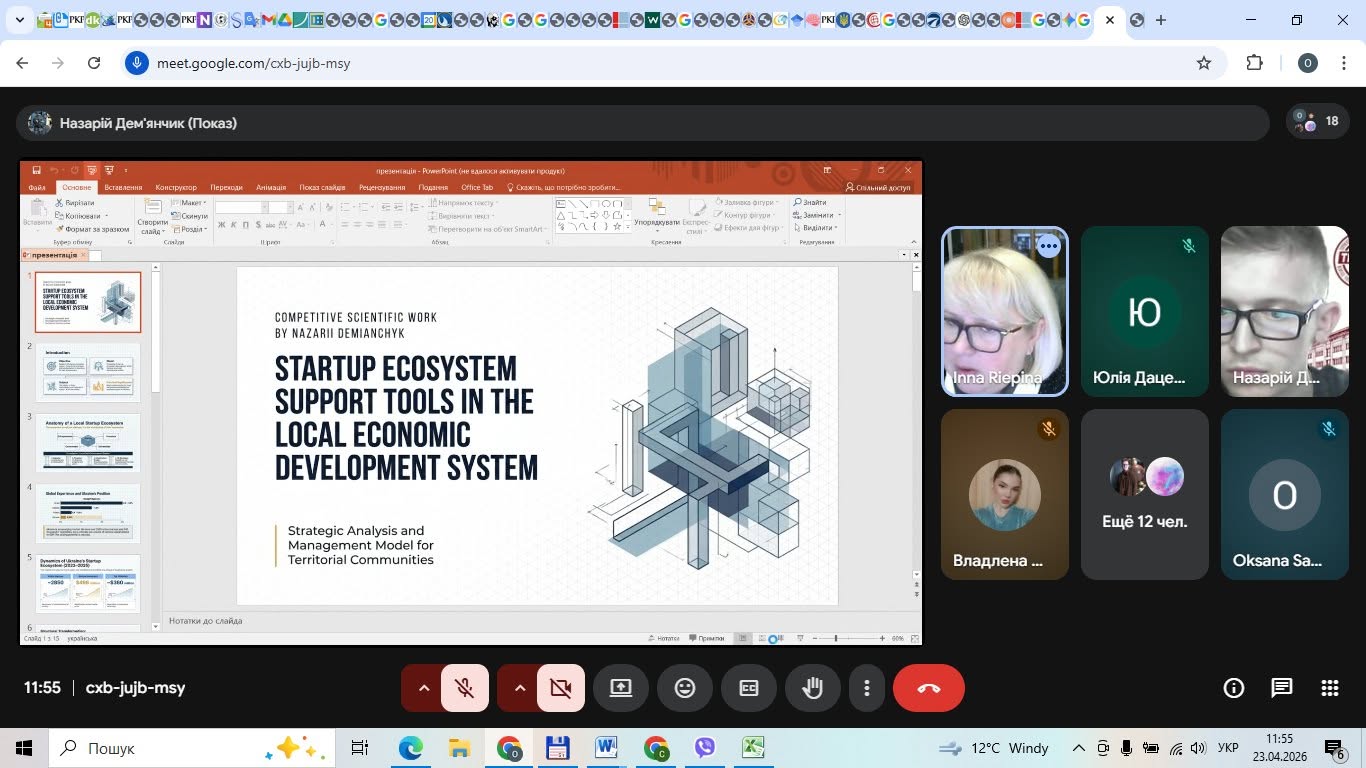Click the Meet URL address bar
Screen dimensions: 1366x768
[660, 63]
